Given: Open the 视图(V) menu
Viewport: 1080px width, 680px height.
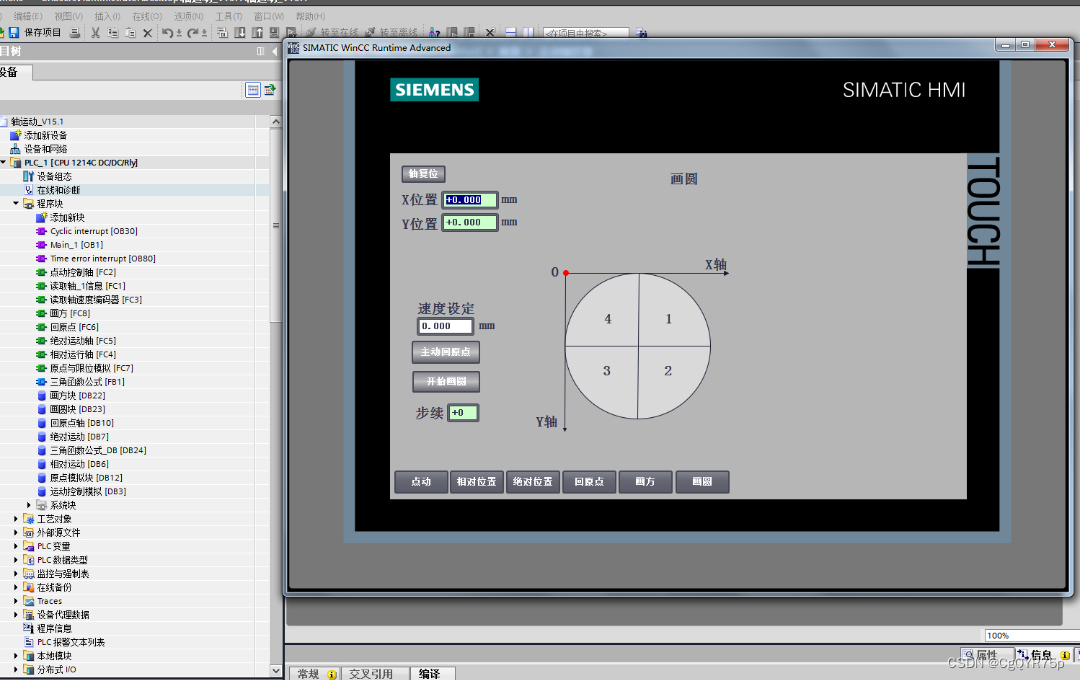Looking at the screenshot, I should [x=68, y=16].
